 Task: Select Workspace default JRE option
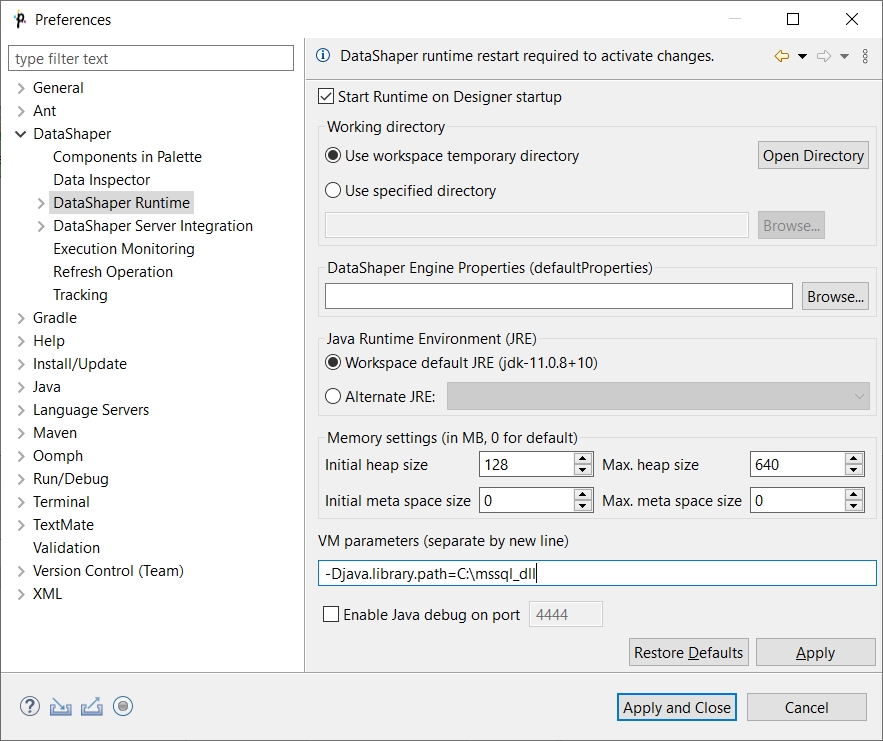pyautogui.click(x=333, y=362)
